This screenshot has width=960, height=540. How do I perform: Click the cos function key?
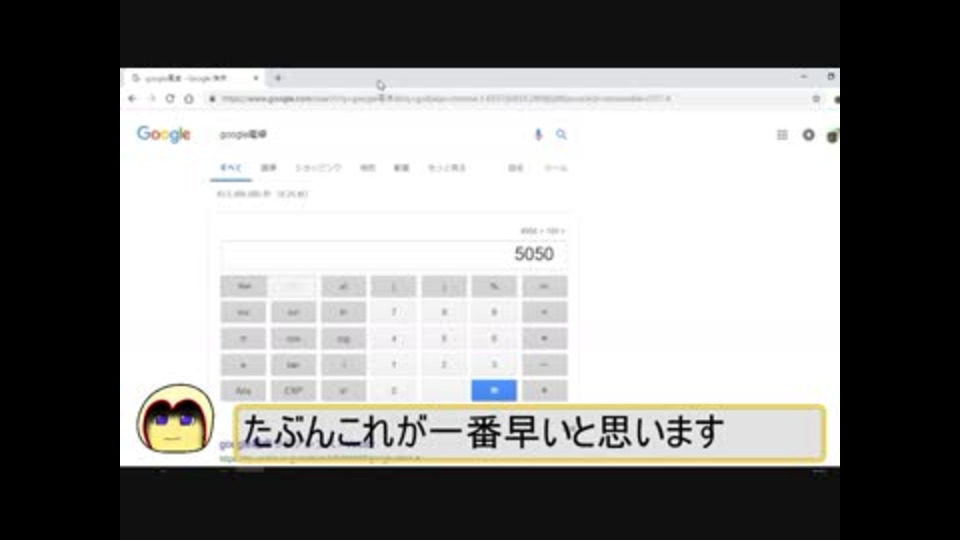[293, 339]
